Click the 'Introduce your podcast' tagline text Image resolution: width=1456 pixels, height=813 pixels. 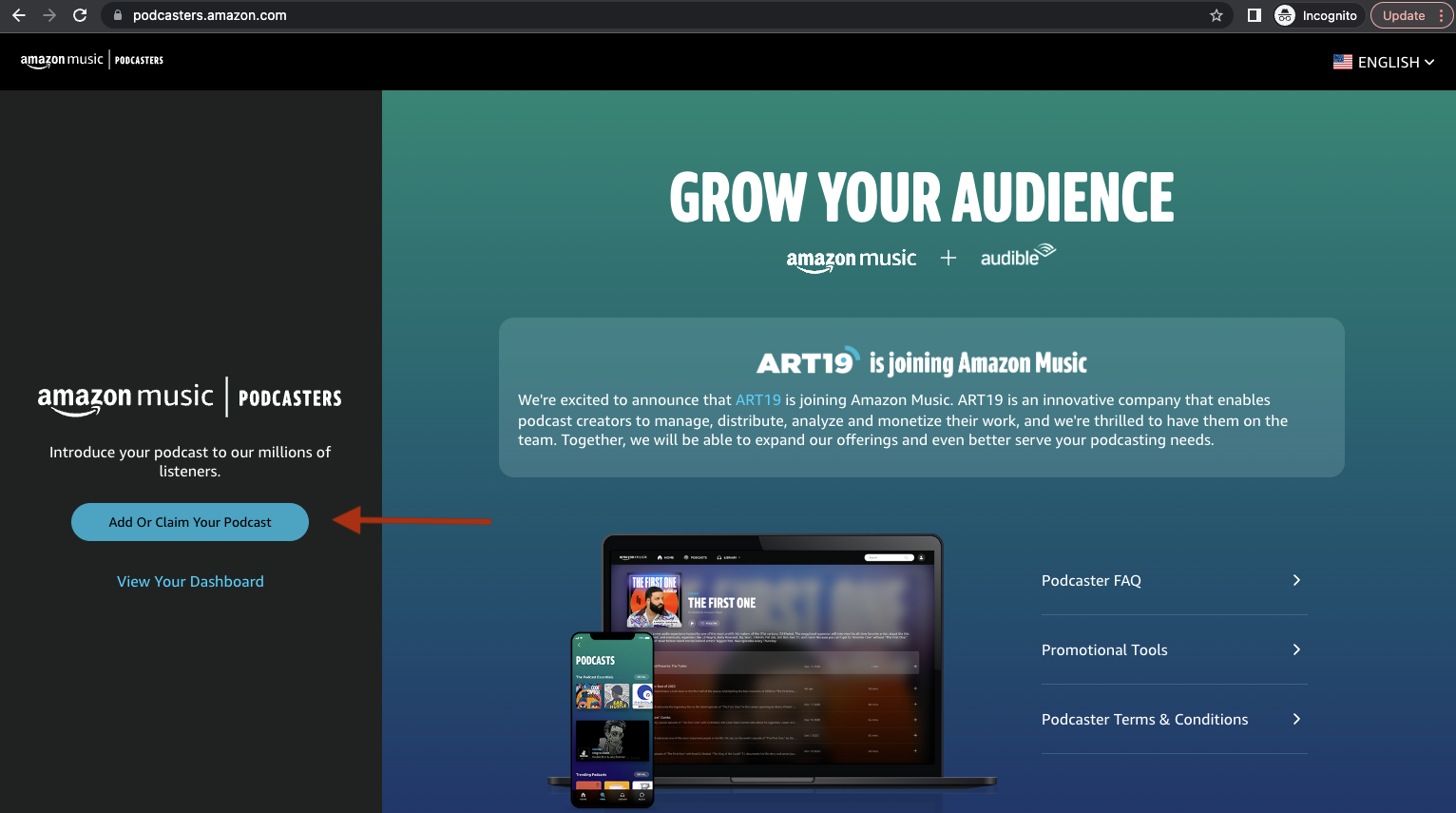click(190, 461)
